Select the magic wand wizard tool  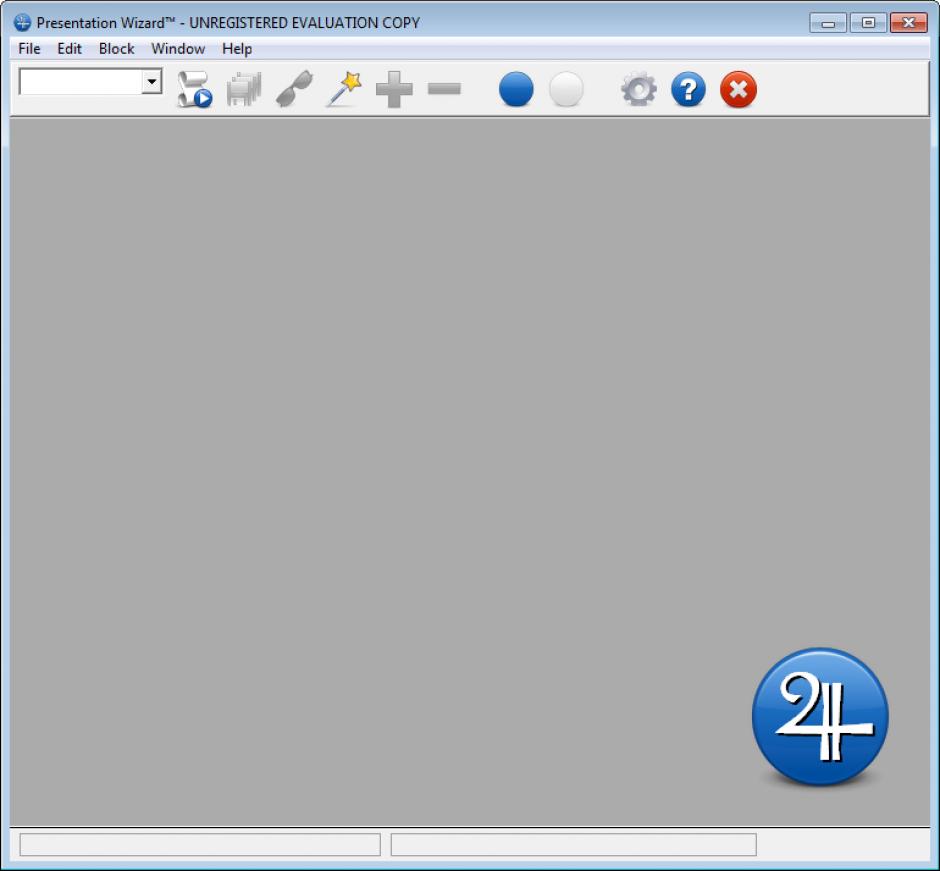343,90
